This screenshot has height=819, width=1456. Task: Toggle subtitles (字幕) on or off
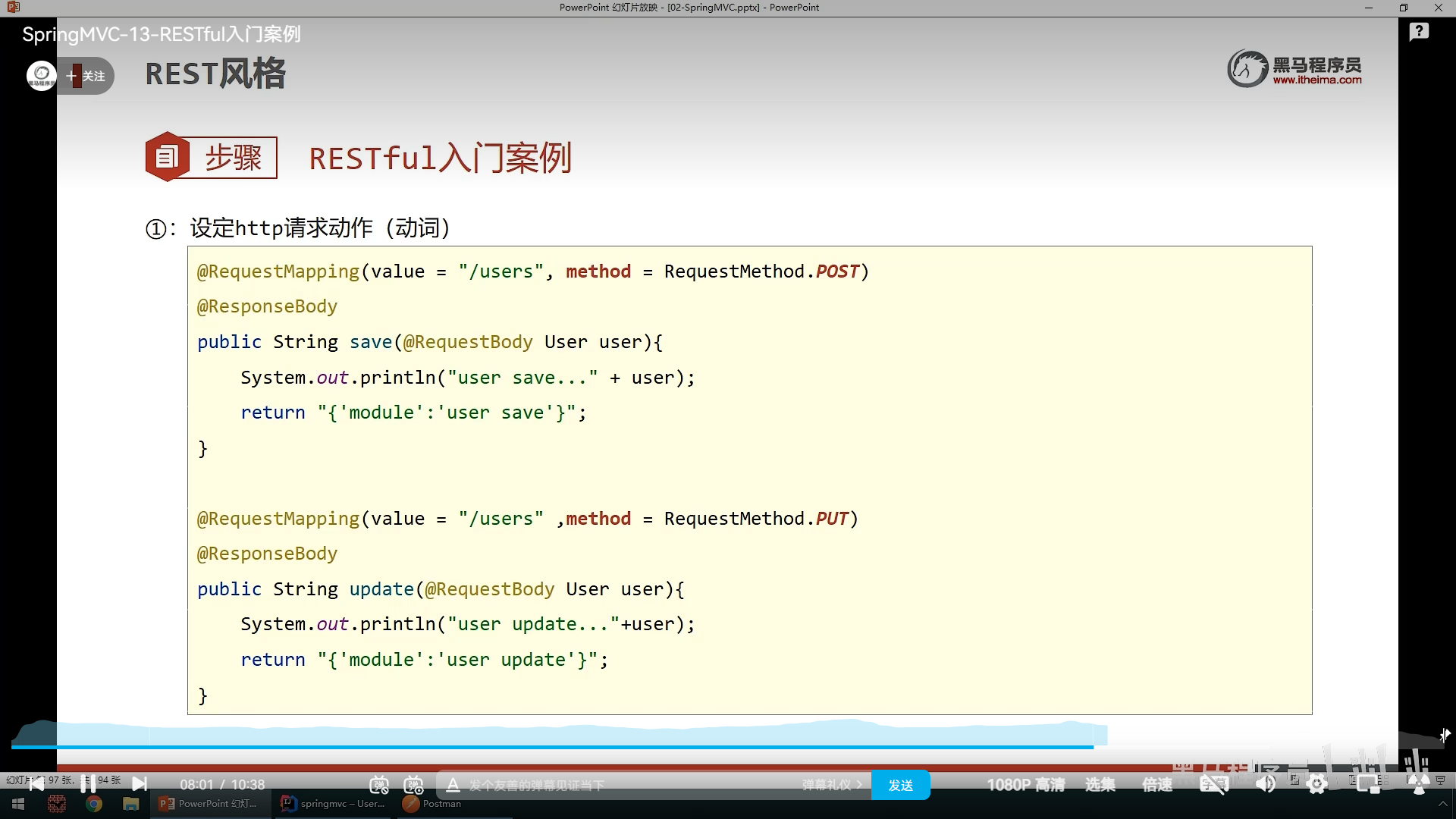tap(1213, 785)
